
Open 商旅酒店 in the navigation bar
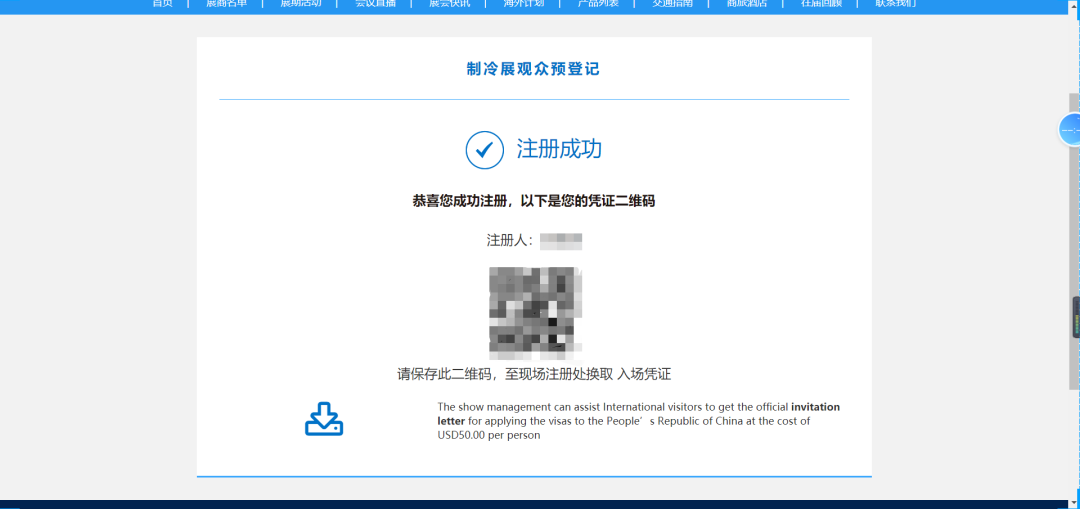(747, 3)
